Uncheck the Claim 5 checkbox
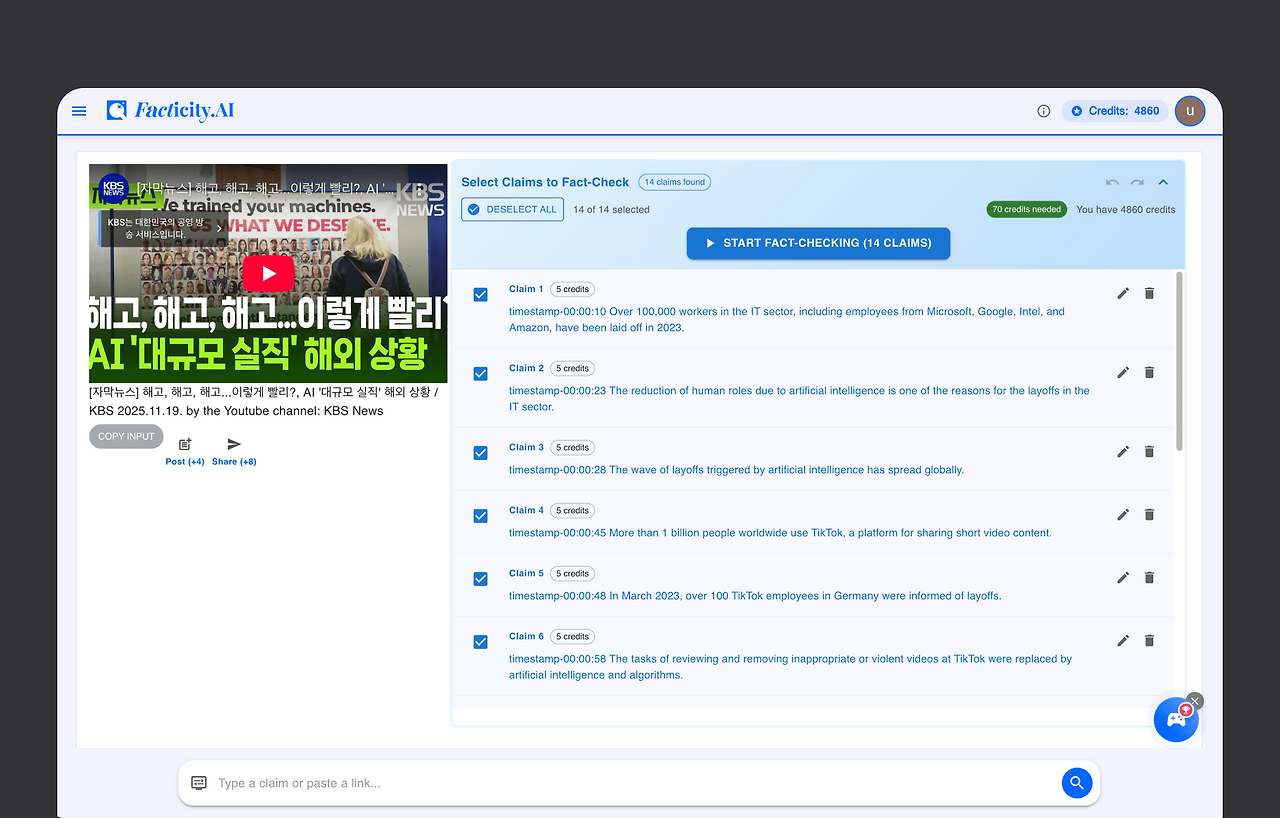1280x818 pixels. (x=481, y=578)
